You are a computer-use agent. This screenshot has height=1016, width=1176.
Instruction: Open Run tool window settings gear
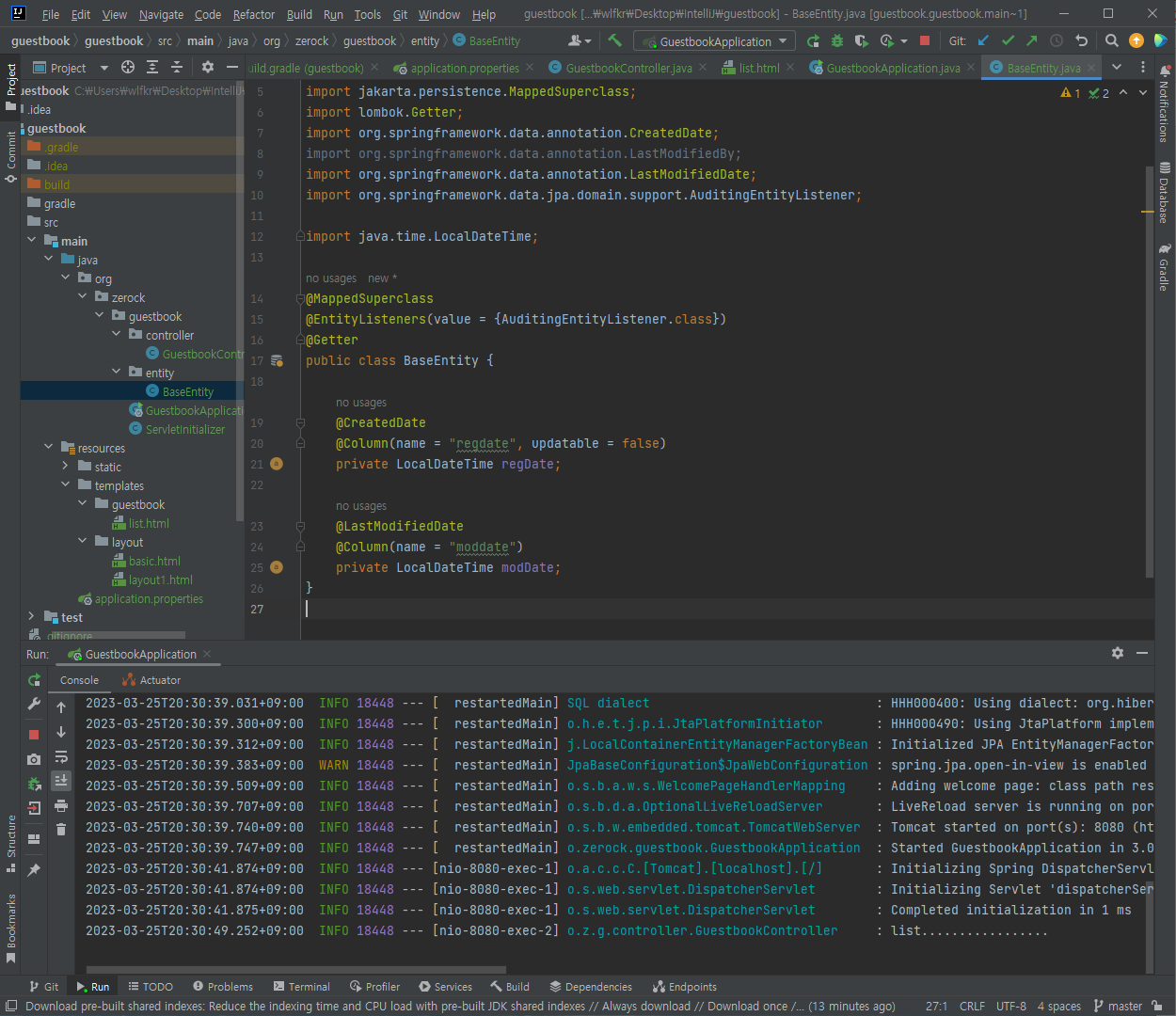[x=1118, y=653]
